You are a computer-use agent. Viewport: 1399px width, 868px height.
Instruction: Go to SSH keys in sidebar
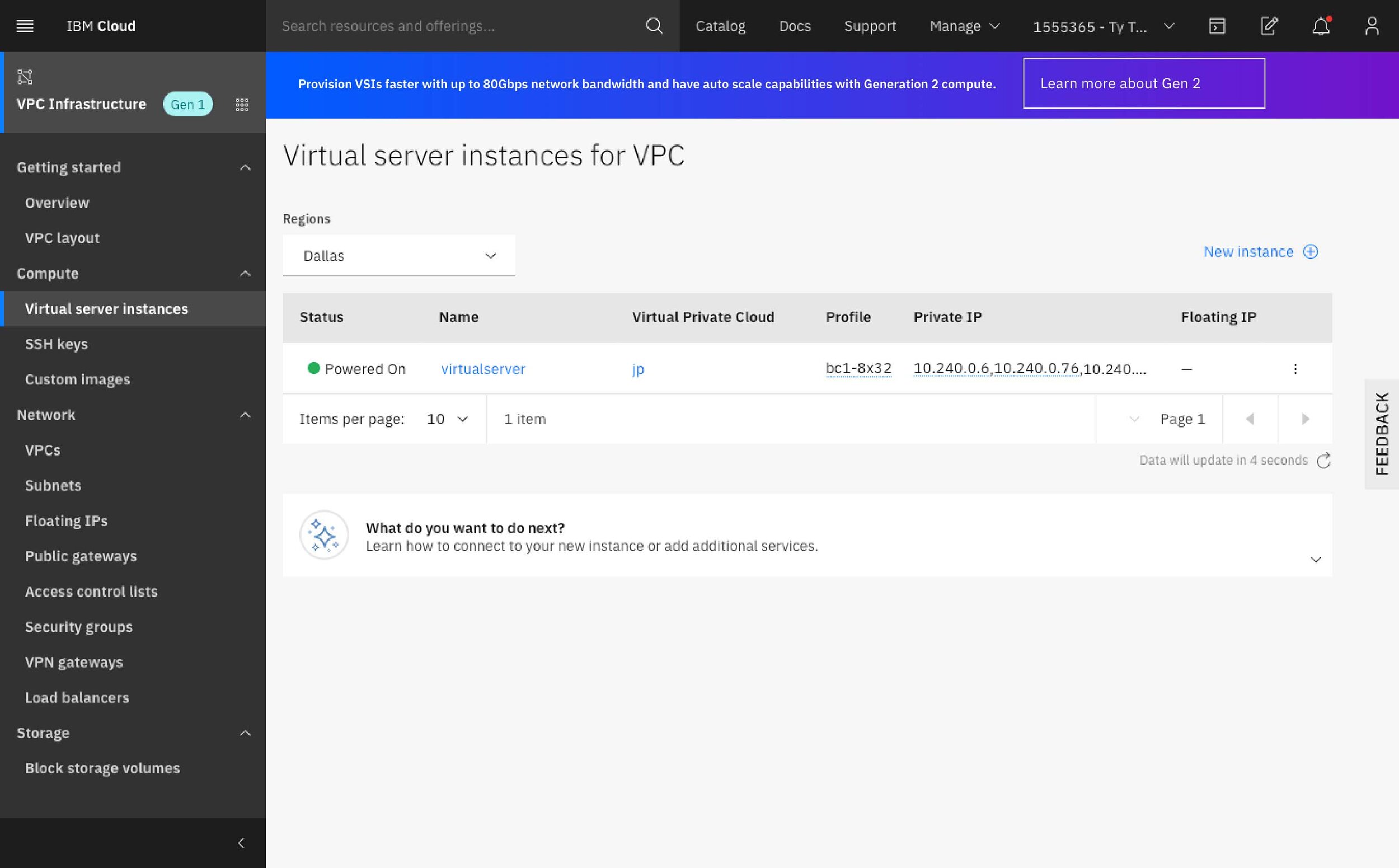[57, 344]
